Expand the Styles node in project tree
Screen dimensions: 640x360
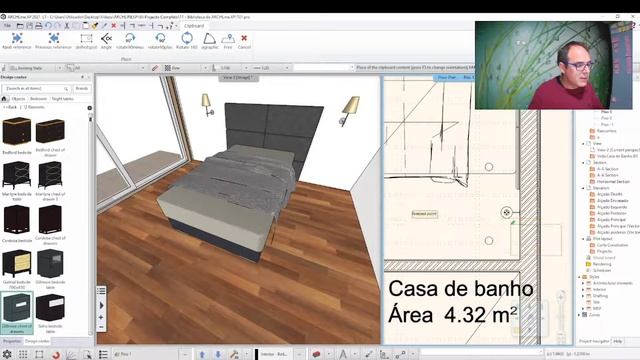[x=579, y=277]
